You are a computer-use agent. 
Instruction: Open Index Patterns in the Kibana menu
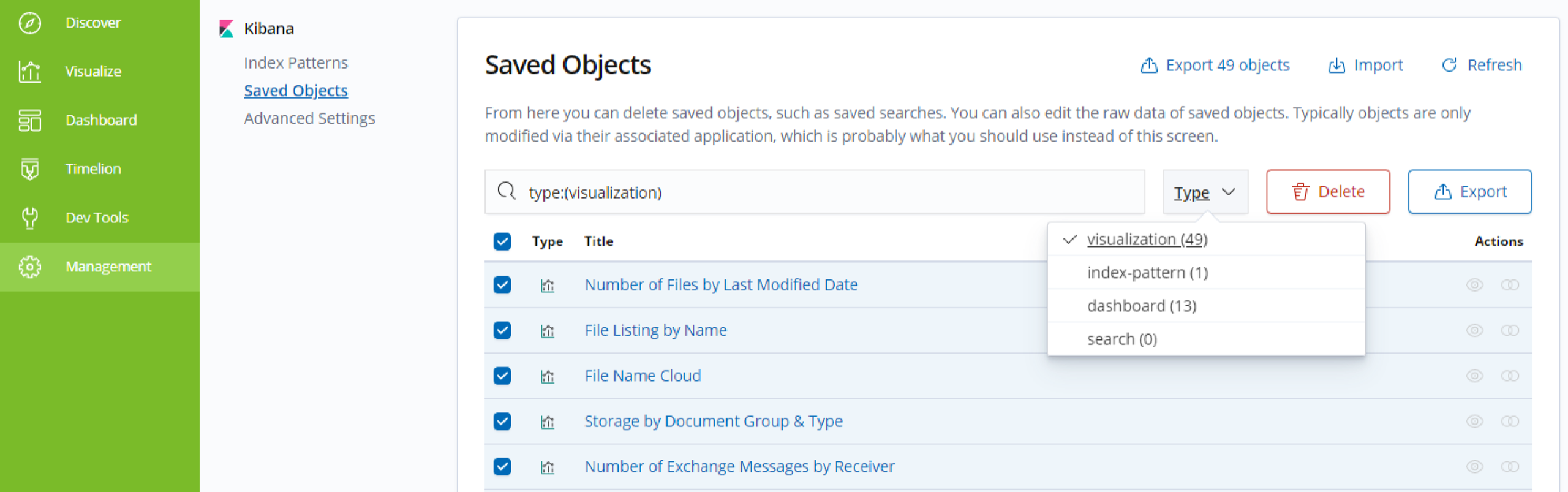295,62
